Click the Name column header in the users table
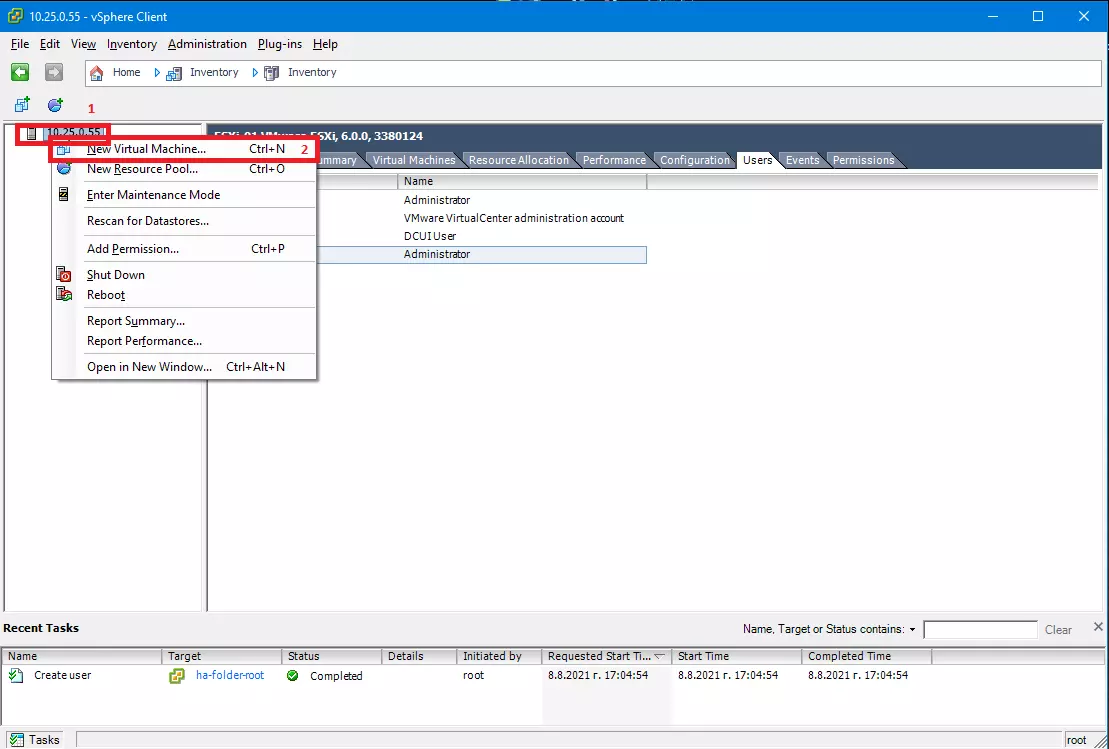 522,182
